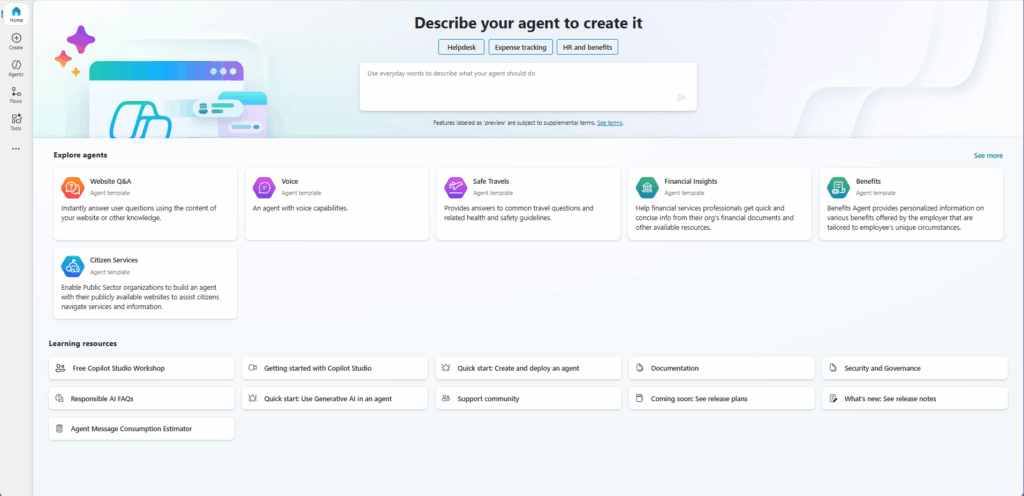Open Quick start: Create and deploy an agent
Image resolution: width=1024 pixels, height=496 pixels.
(519, 368)
